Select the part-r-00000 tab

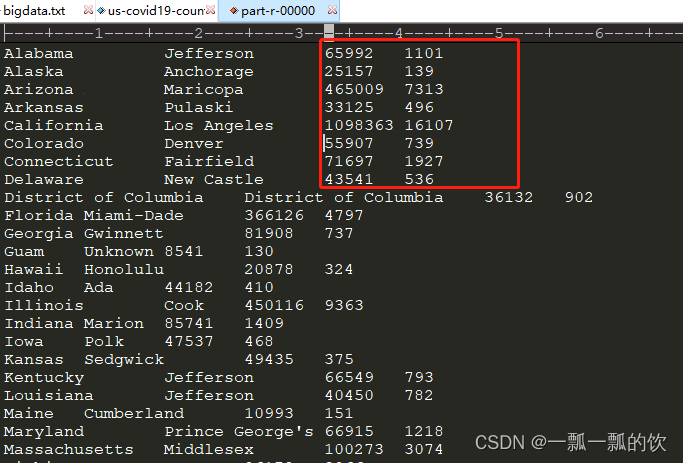coord(278,10)
